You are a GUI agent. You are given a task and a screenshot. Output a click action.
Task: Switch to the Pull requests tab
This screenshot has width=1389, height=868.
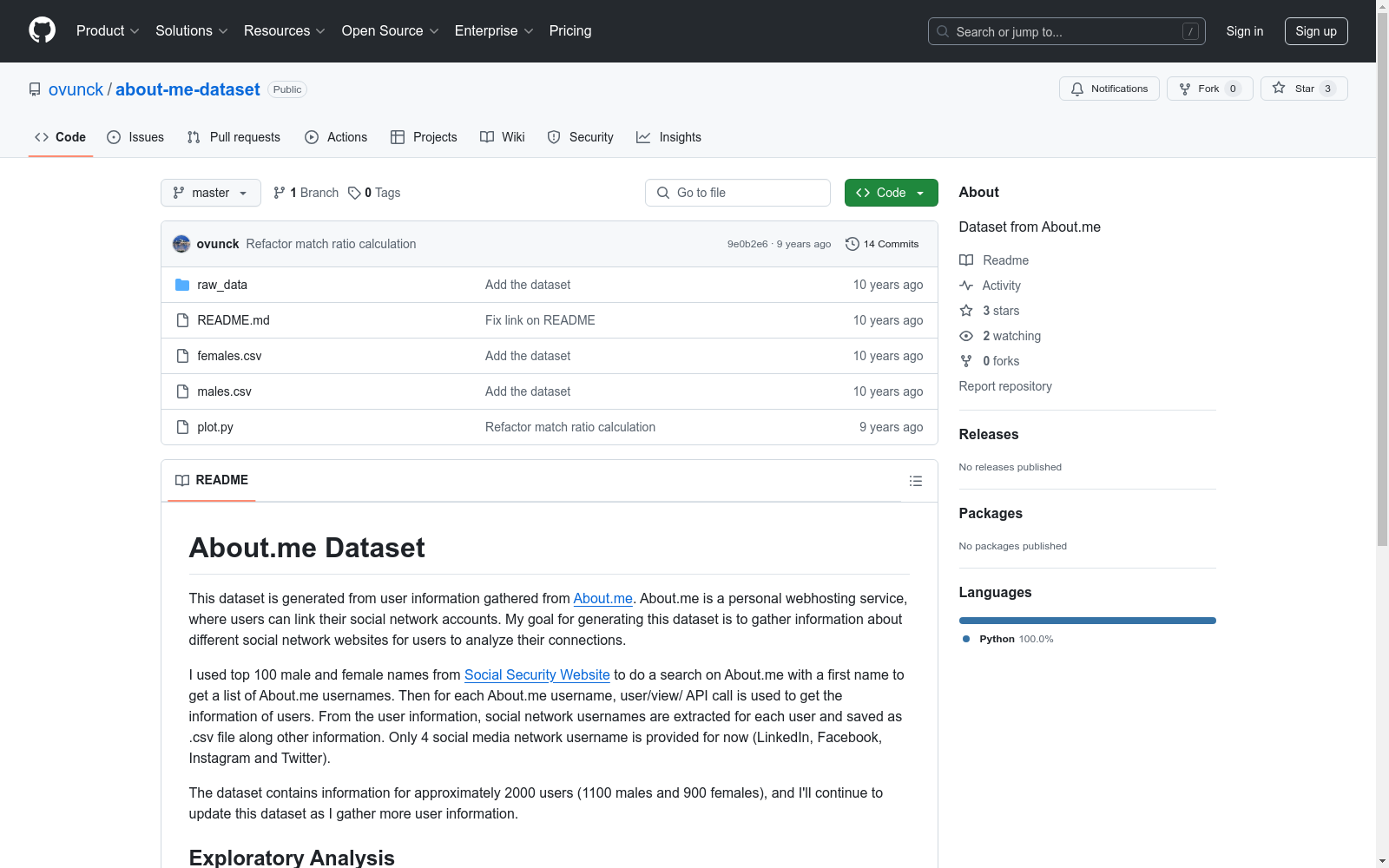(x=234, y=137)
